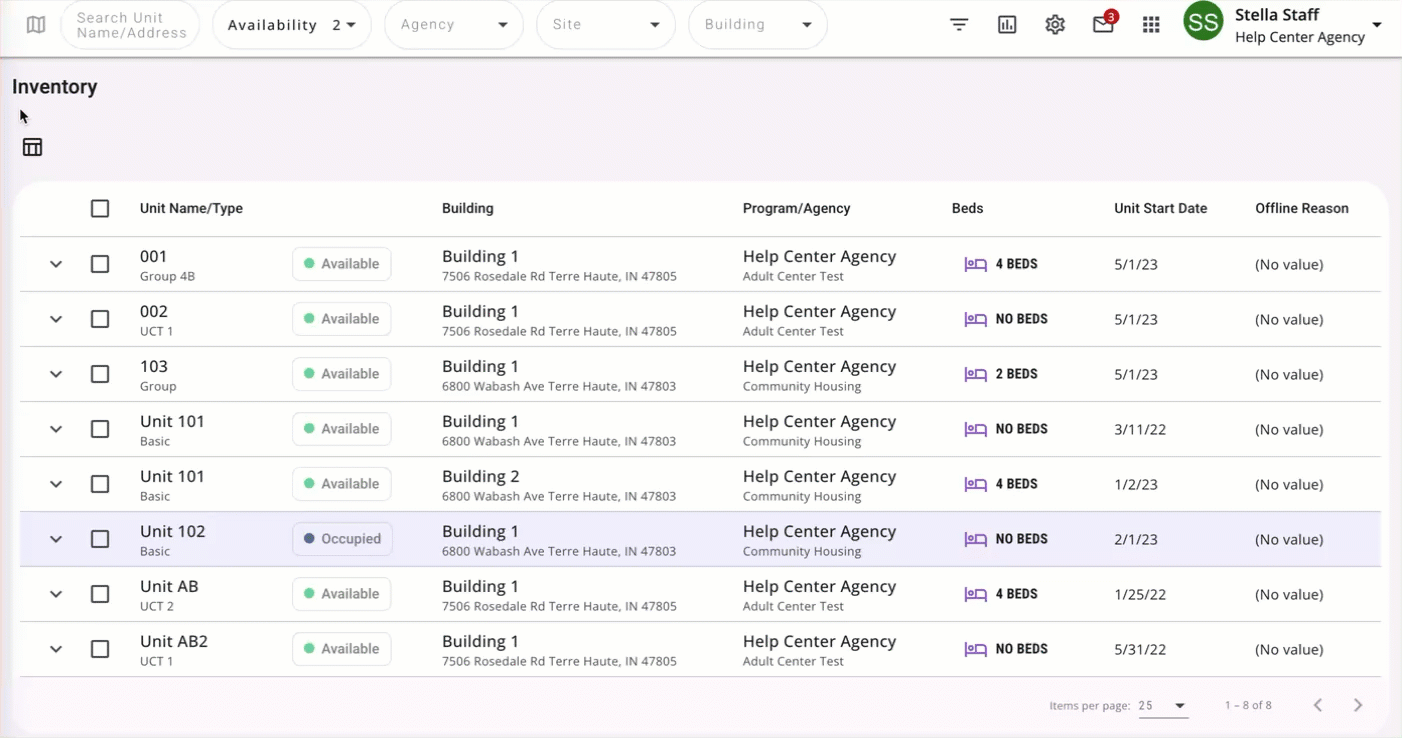Check the box for unit 103
The height and width of the screenshot is (738, 1402).
click(100, 374)
